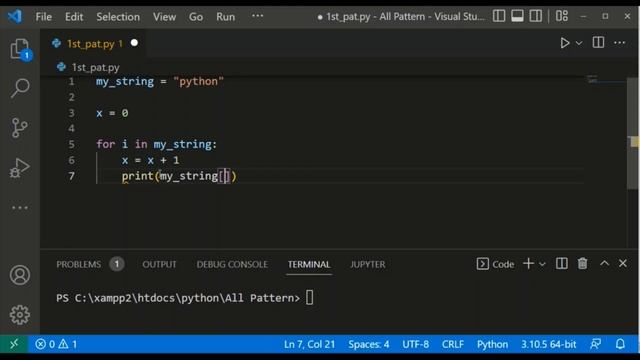The width and height of the screenshot is (640, 360).
Task: Click 1st_pat.py in the breadcrumb
Action: [x=96, y=67]
